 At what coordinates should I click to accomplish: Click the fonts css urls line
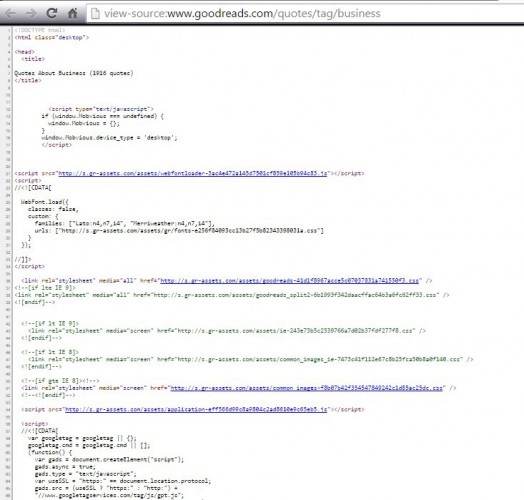click(179, 231)
